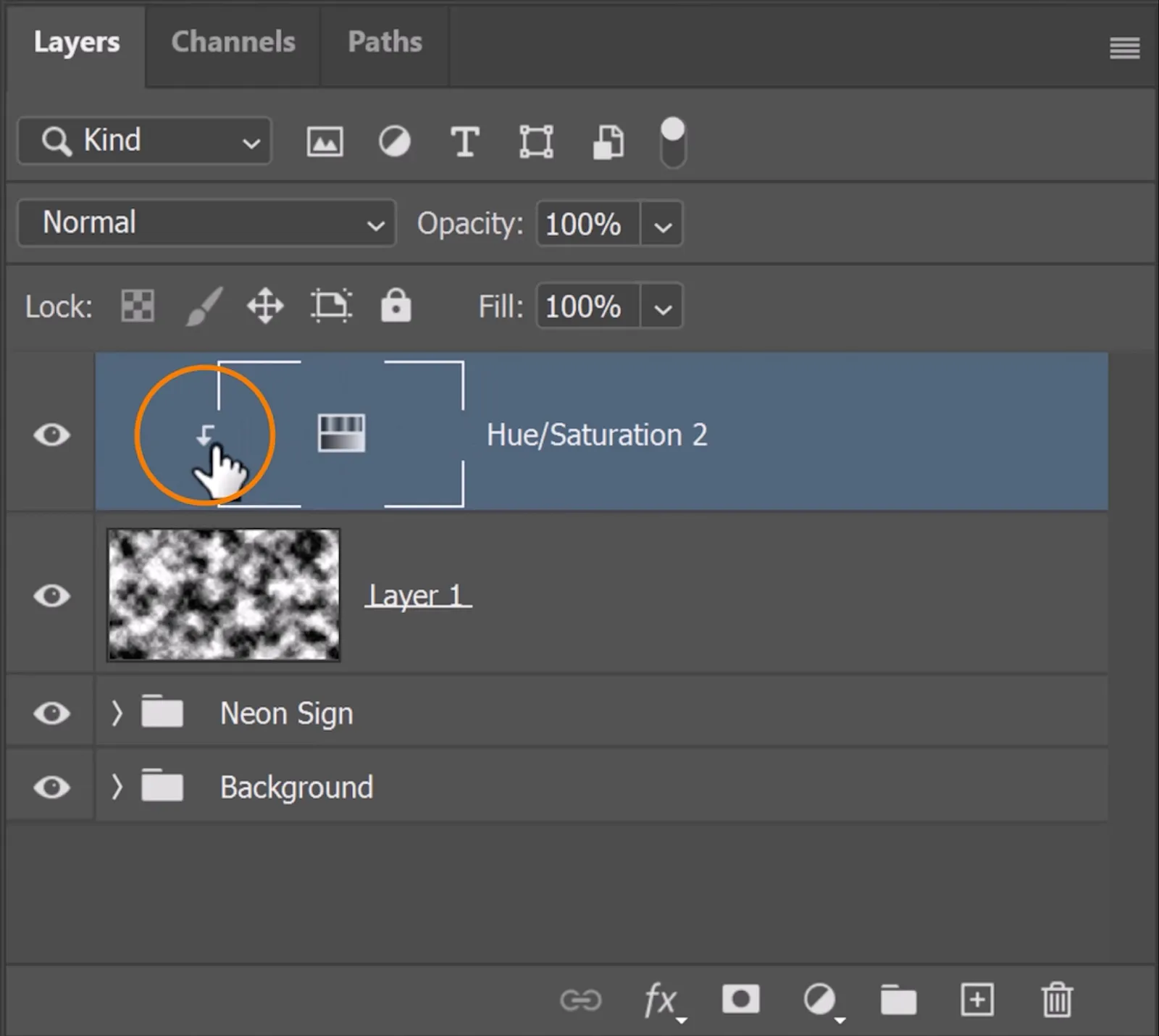This screenshot has width=1159, height=1036.
Task: Switch to the Channels tab
Action: click(233, 42)
